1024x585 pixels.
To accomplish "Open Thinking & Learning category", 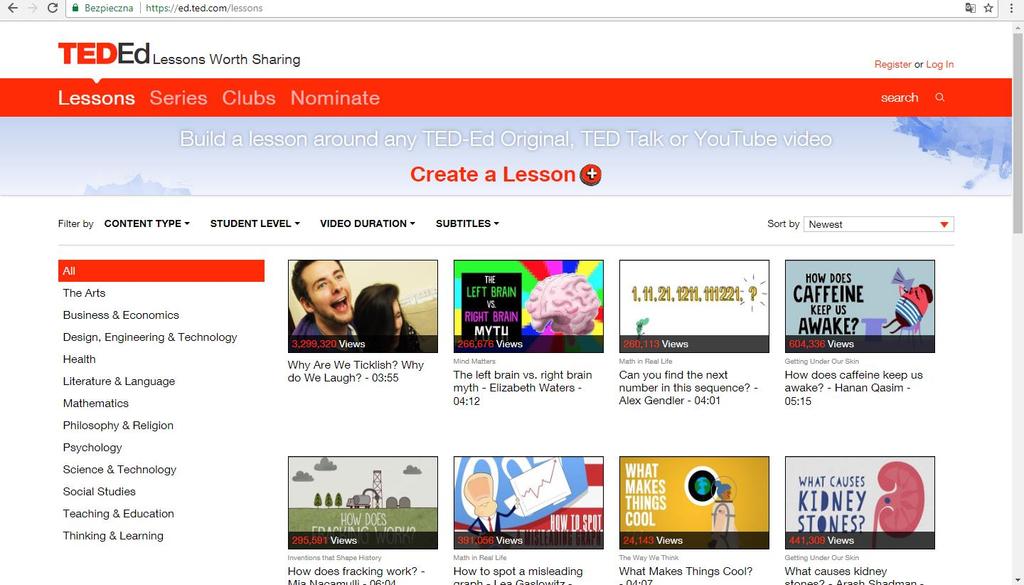I will point(113,536).
